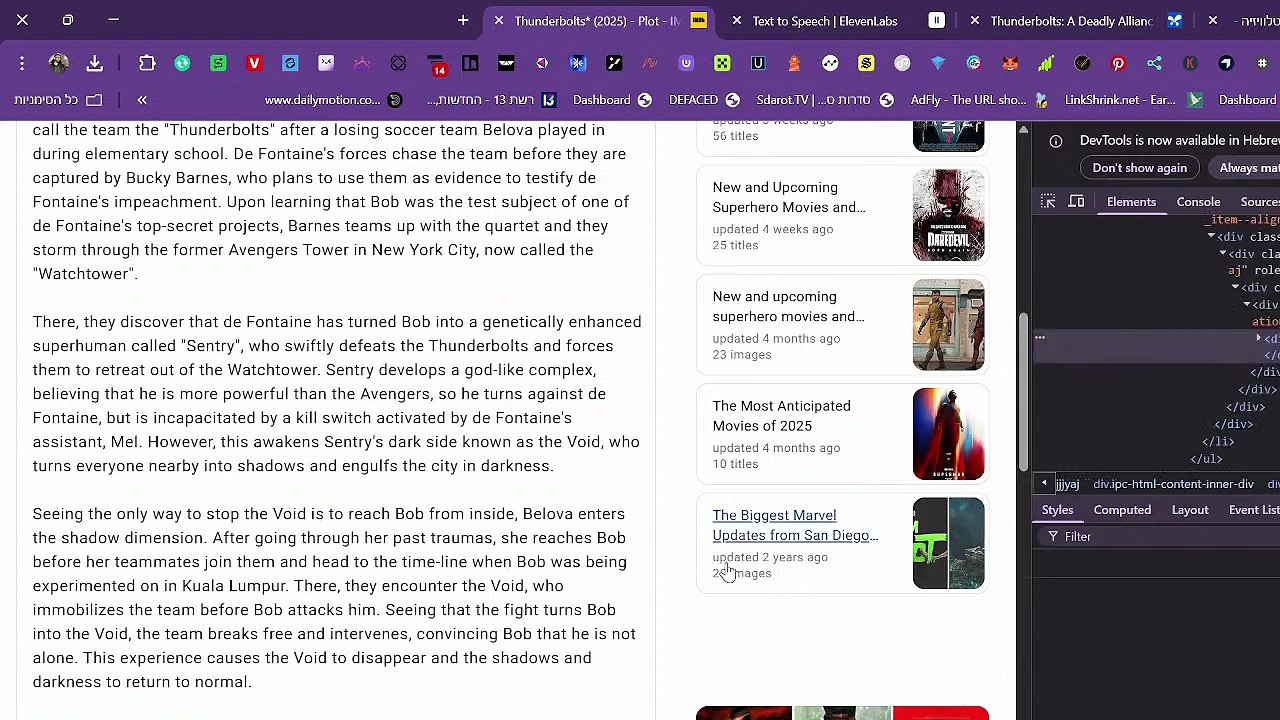Click the red V extension icon

point(254,63)
